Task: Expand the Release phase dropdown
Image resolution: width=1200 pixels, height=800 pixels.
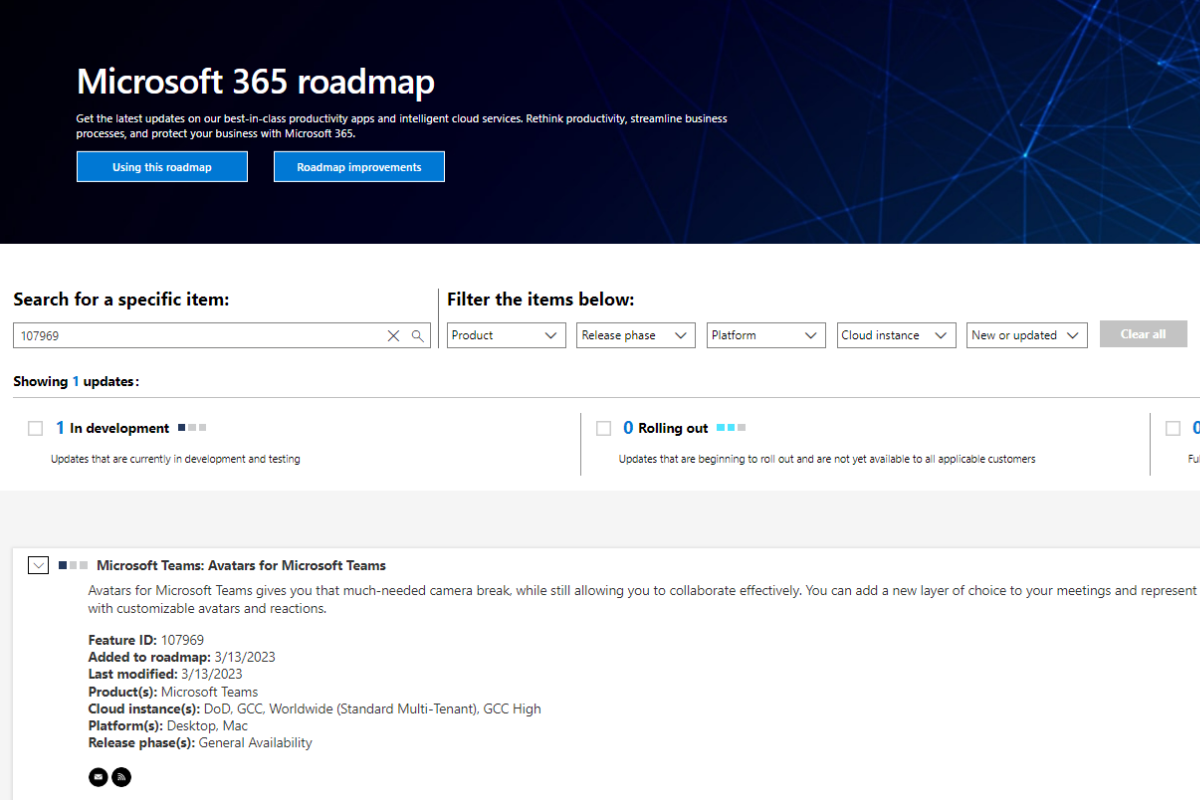Action: 636,336
